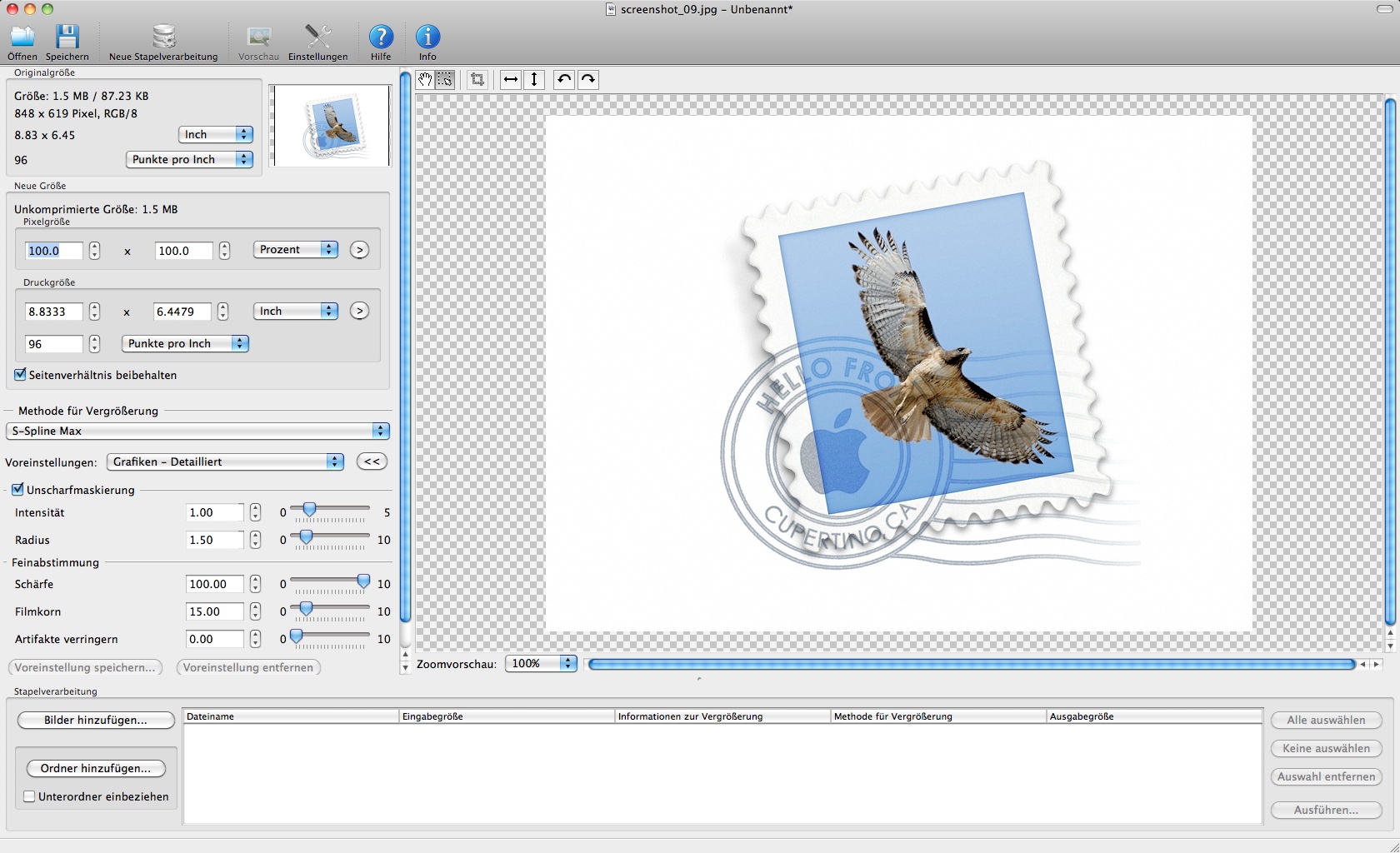Click Voreinstellung entfernen button
This screenshot has height=853, width=1400.
[x=248, y=667]
